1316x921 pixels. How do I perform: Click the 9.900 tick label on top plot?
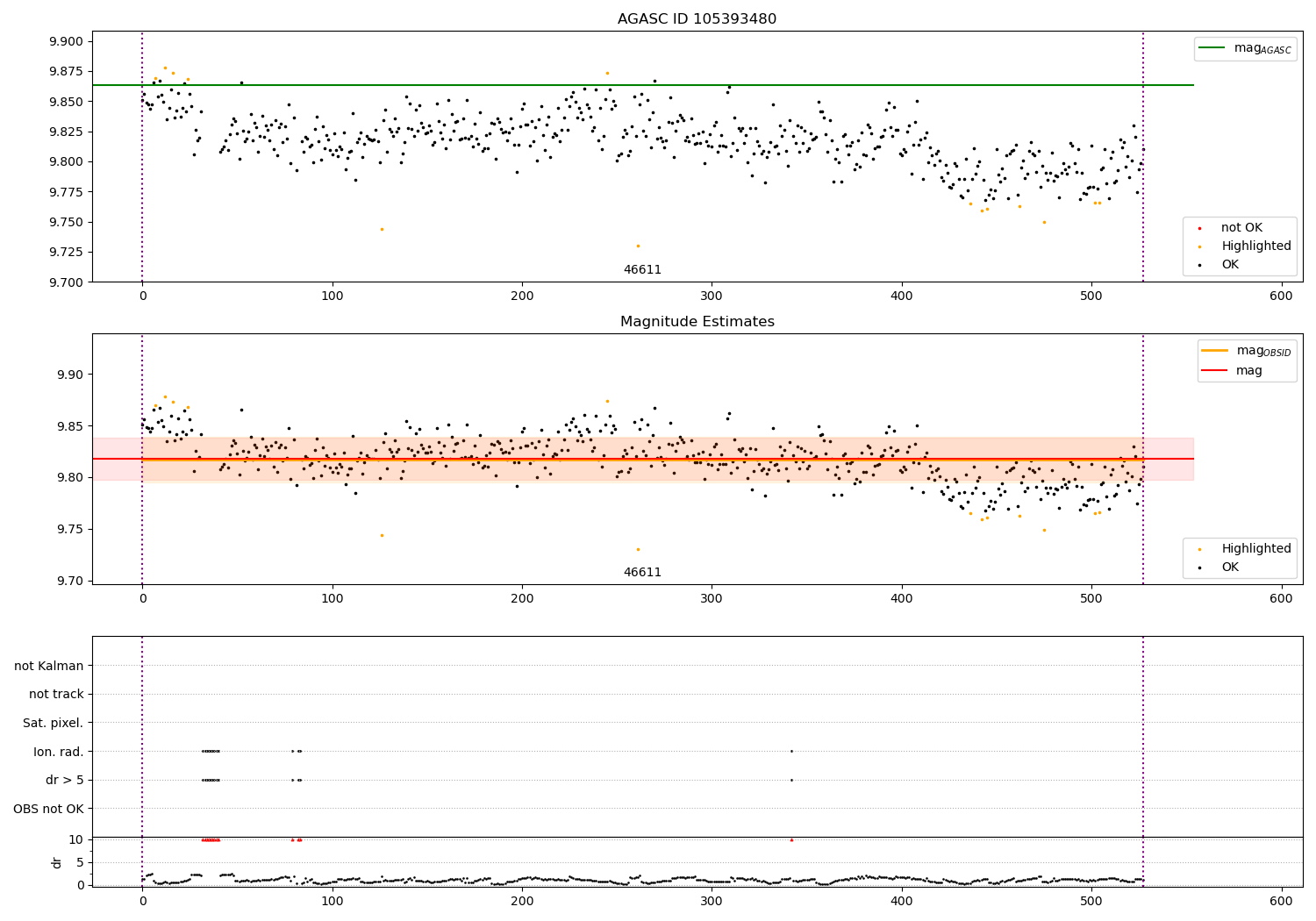click(x=66, y=41)
